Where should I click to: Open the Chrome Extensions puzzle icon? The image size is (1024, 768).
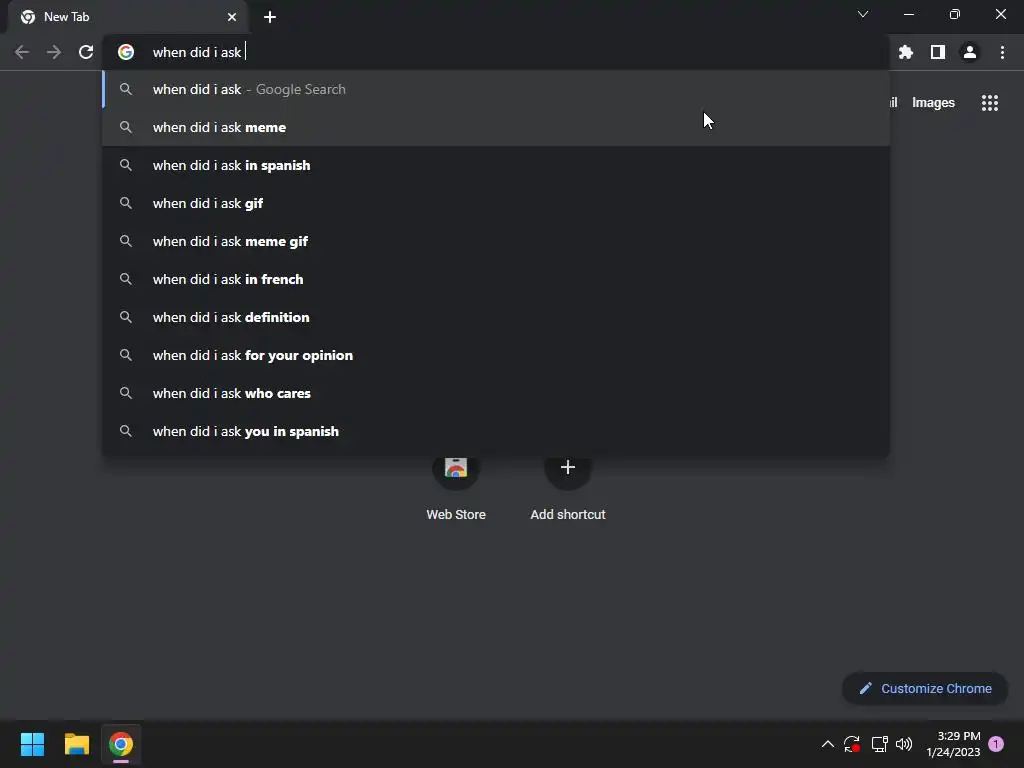905,52
